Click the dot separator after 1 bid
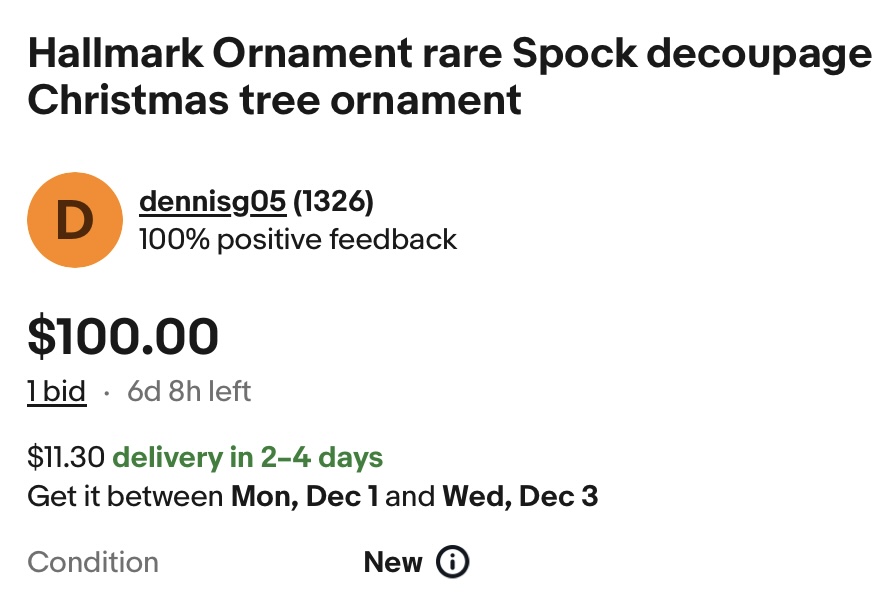 click(107, 391)
